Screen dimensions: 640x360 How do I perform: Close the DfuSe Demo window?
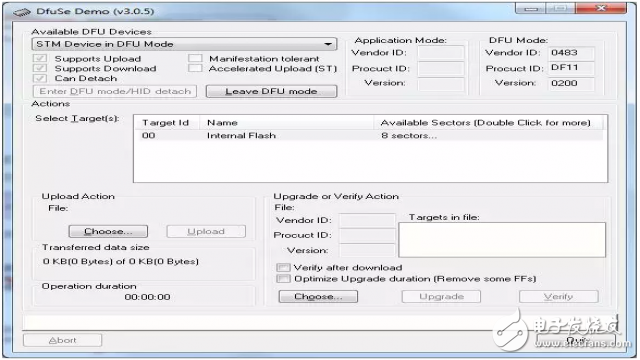[601, 8]
